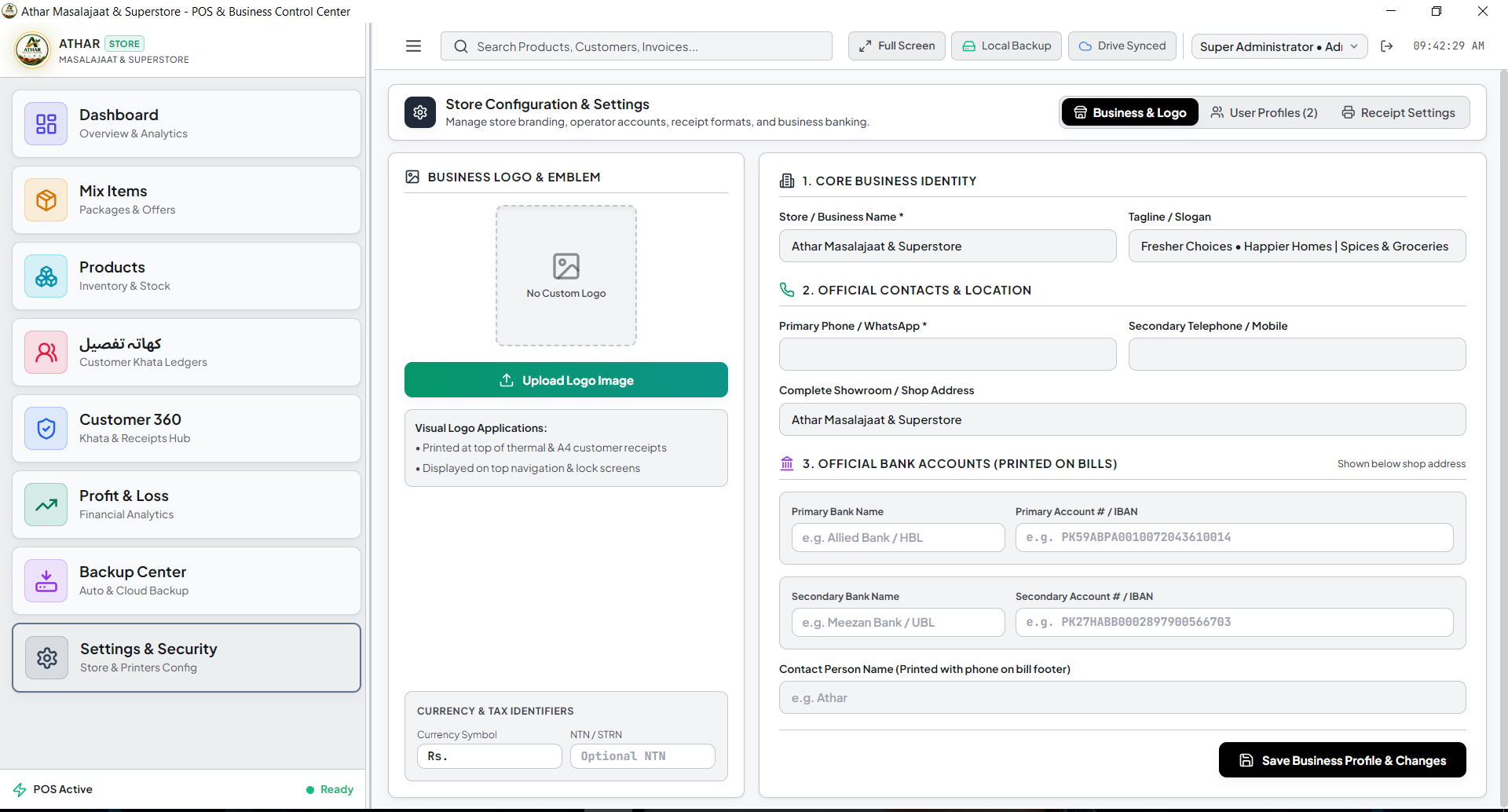Click the Complete Showroom / Shop Address field
The image size is (1508, 812).
(1122, 419)
